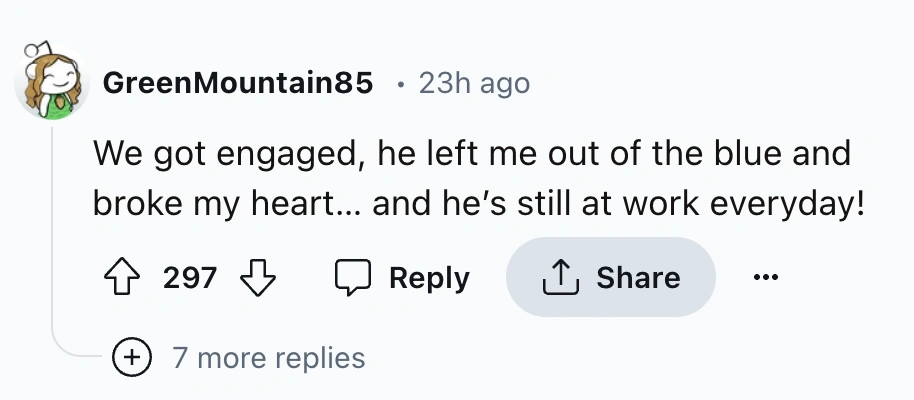Viewport: 914px width, 400px height.
Task: Click the curved thread connector line
Action: click(75, 350)
